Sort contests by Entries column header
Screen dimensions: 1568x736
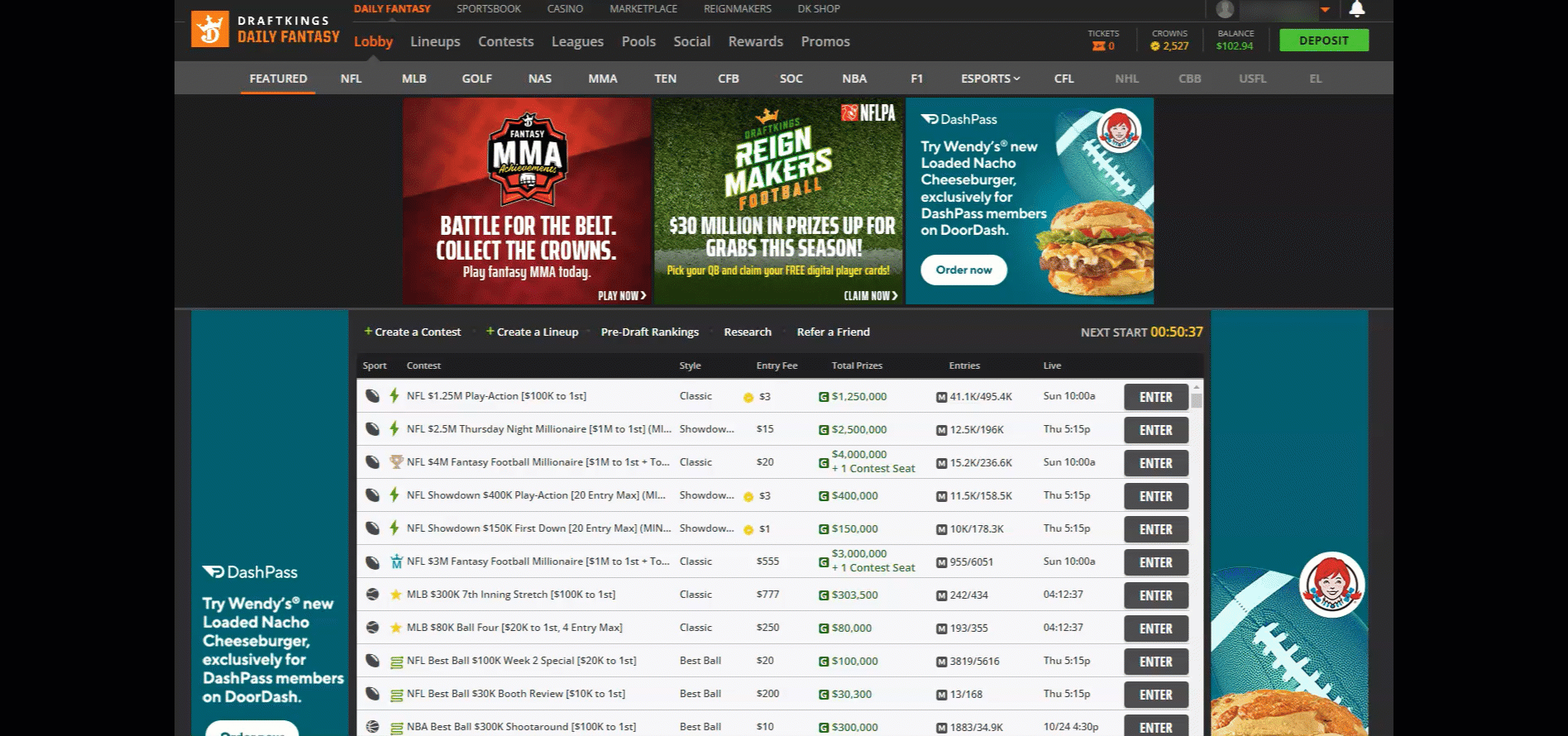(x=964, y=366)
